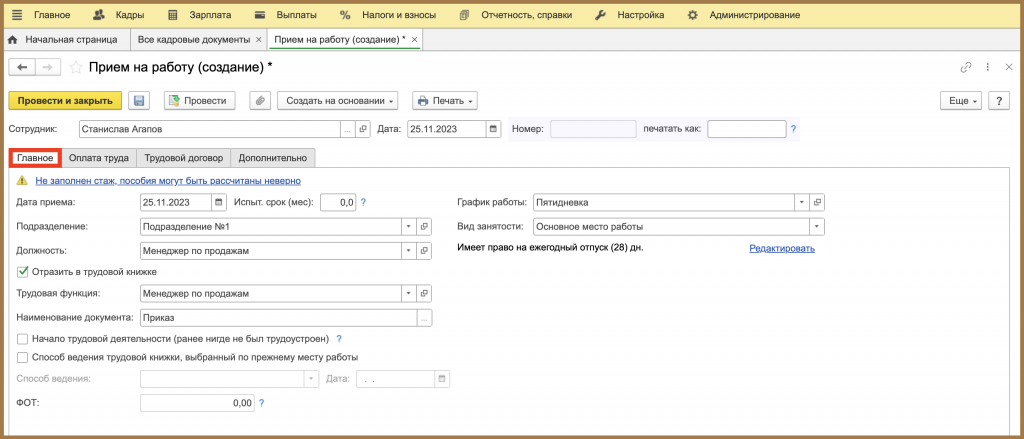Click the question mark help button
Screen dimensions: 1024x439
coord(999,101)
